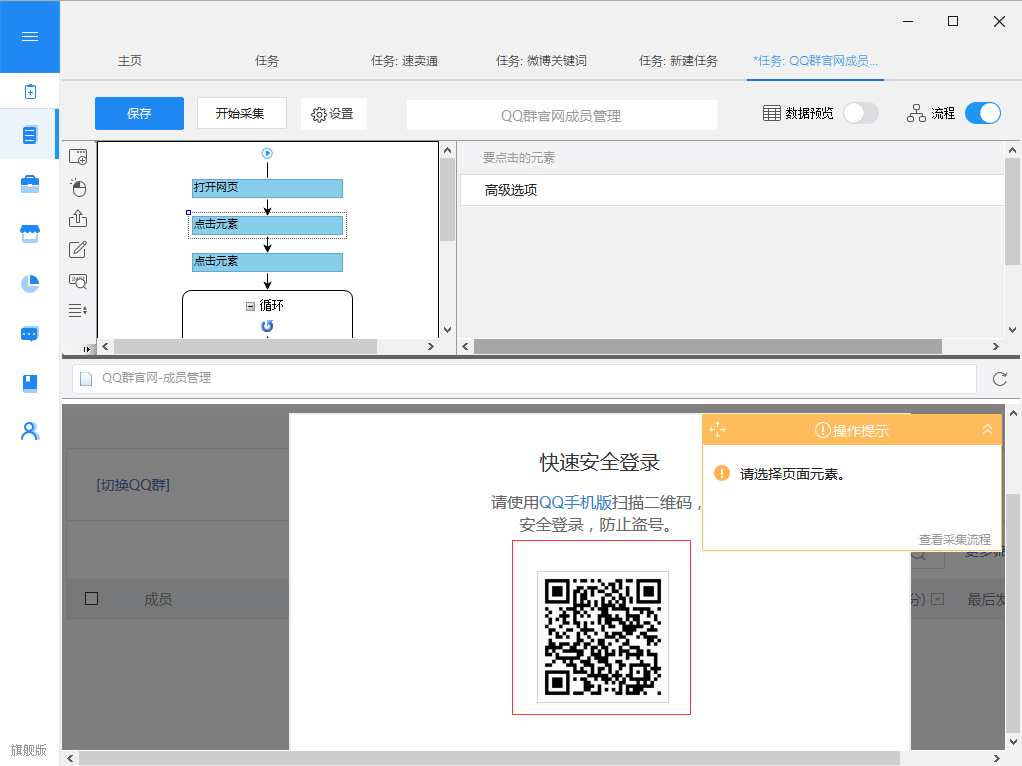Select the open-webpage window-plus workflow tool

pyautogui.click(x=78, y=157)
